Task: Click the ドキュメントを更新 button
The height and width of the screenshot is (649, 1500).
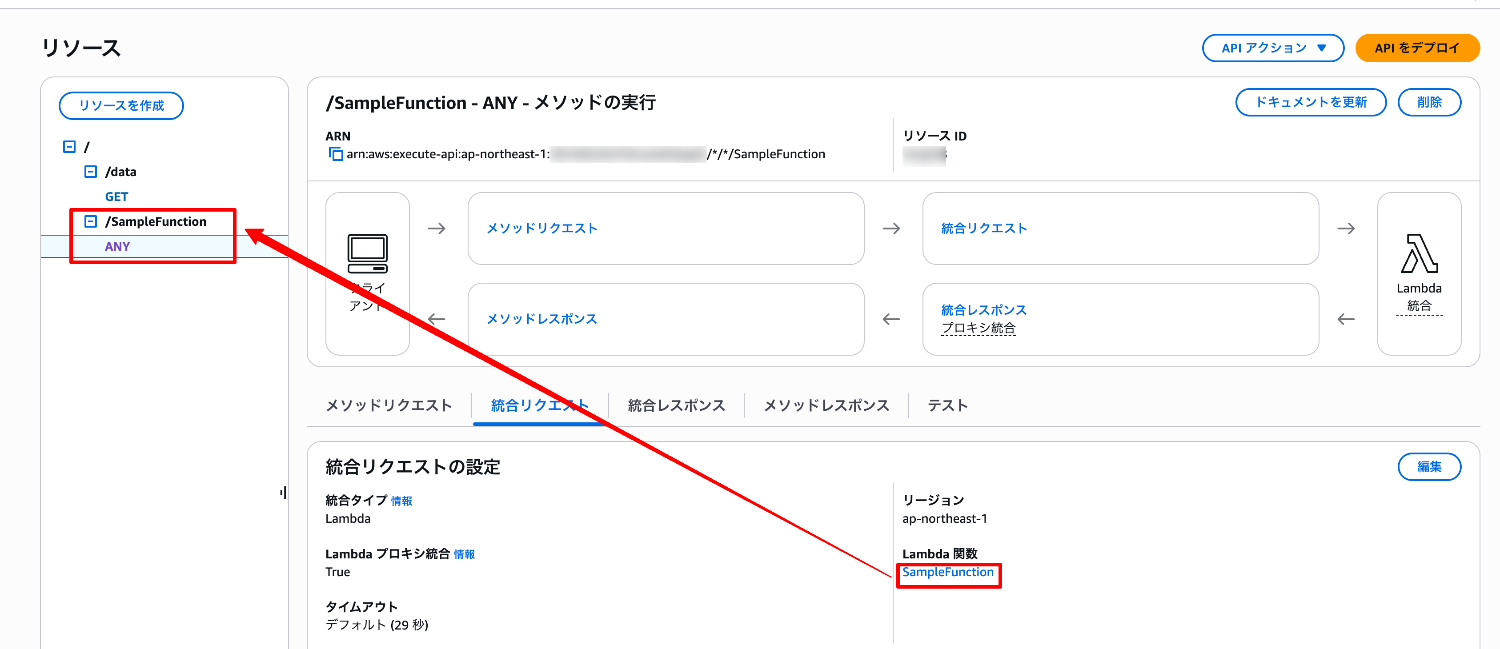Action: coord(1311,102)
